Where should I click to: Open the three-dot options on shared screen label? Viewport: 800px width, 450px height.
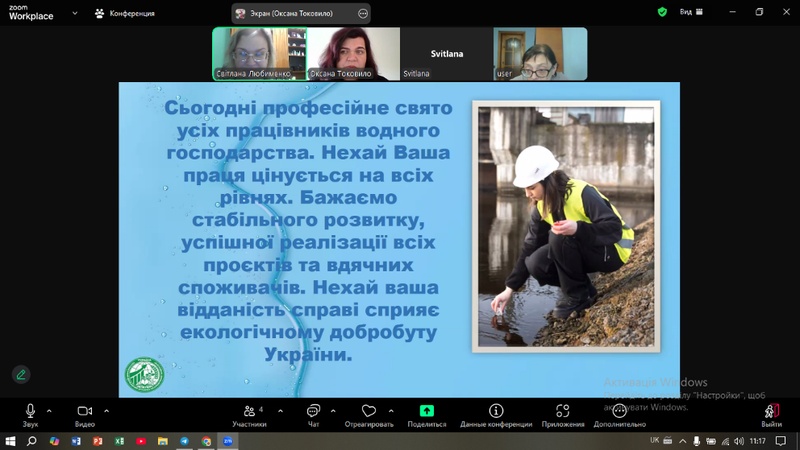tap(363, 14)
